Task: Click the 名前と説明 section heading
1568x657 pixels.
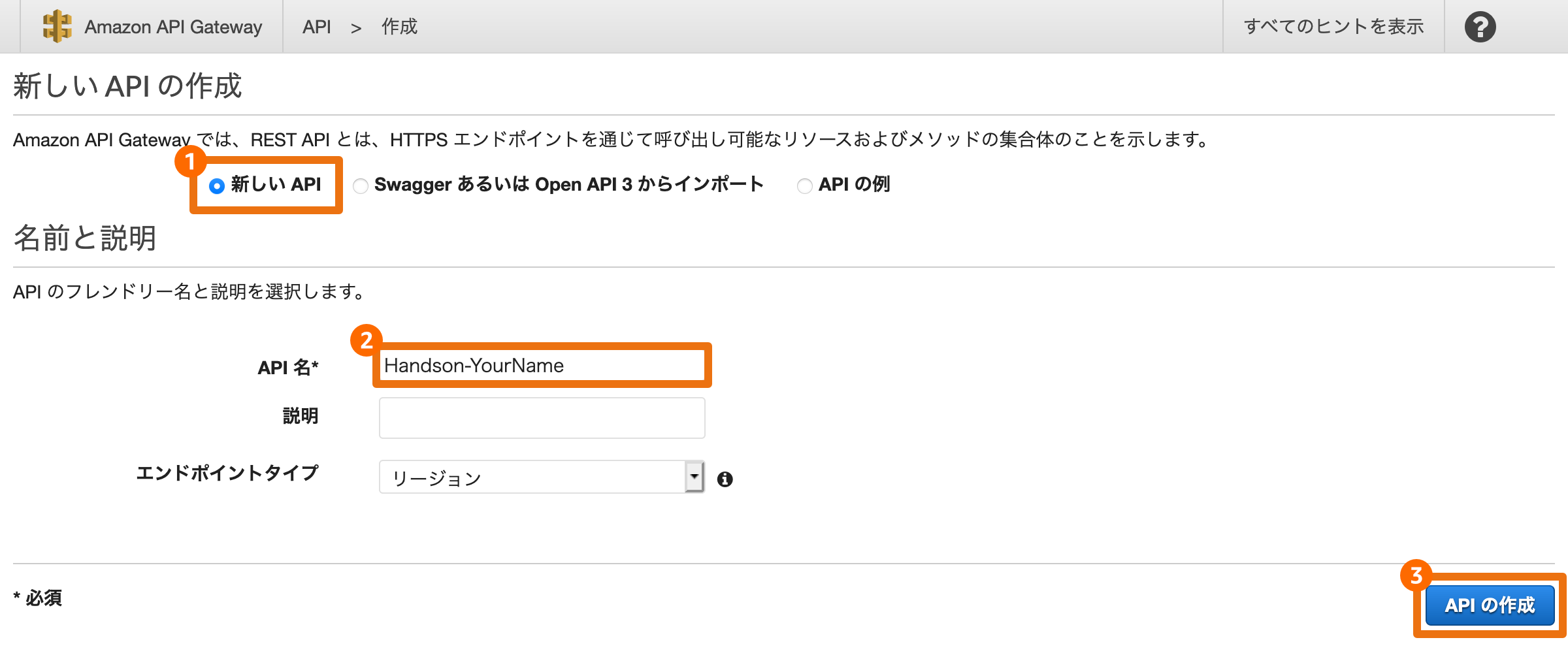Action: pyautogui.click(x=85, y=238)
